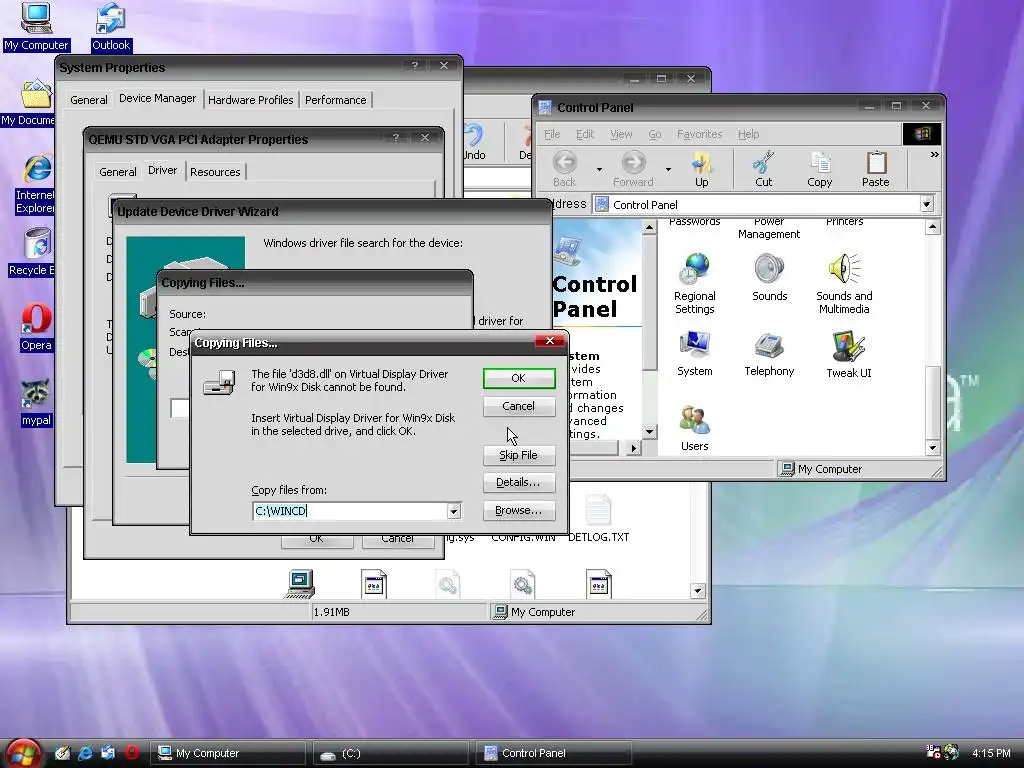
Task: Click the Details... button
Action: coord(519,483)
